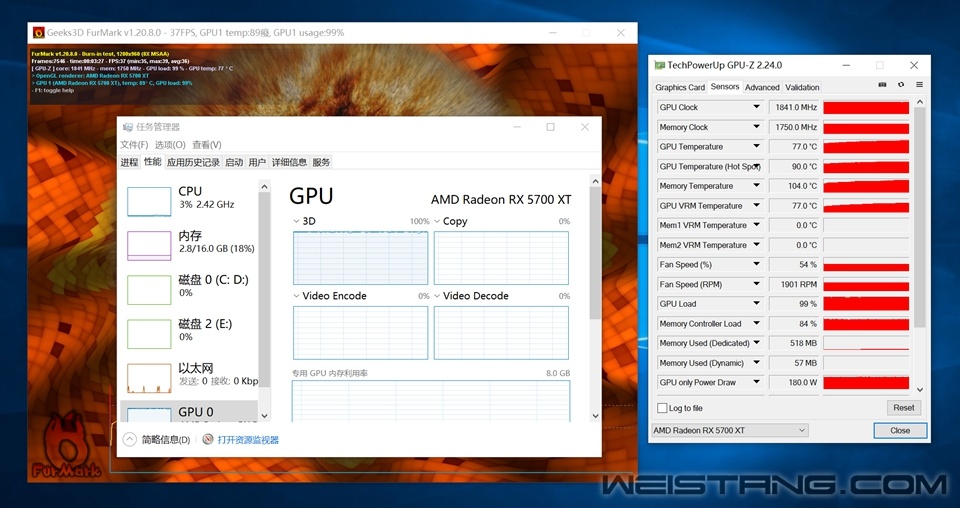Expand the 3D engine graph selector
This screenshot has height=508, width=960.
[x=296, y=222]
